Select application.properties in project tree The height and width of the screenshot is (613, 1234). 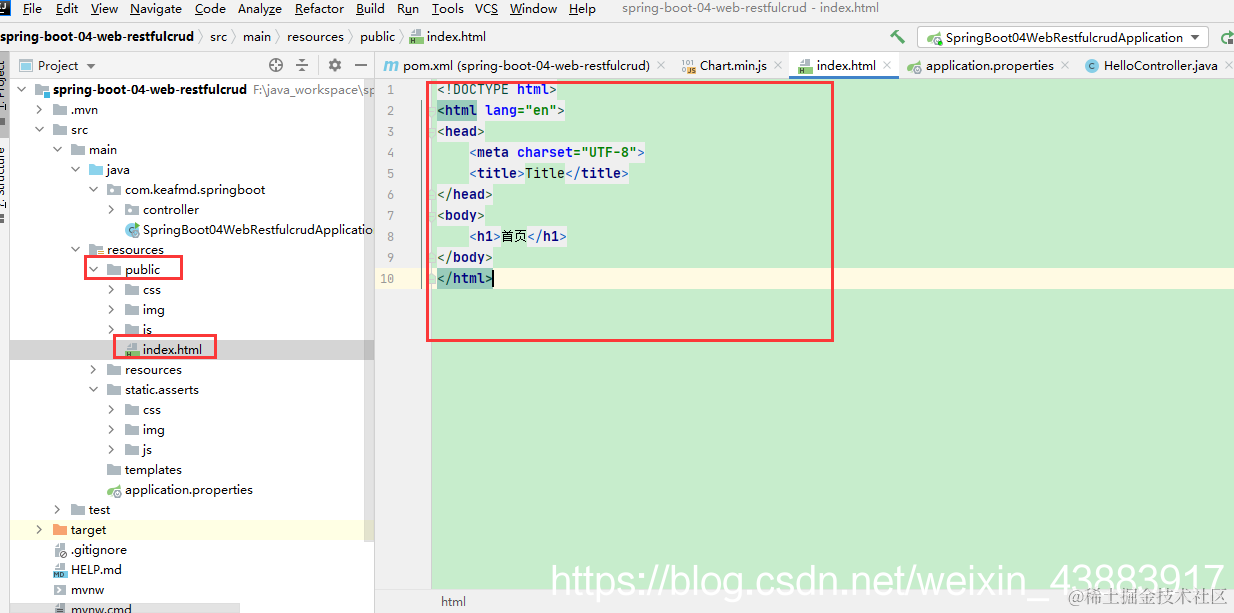188,490
